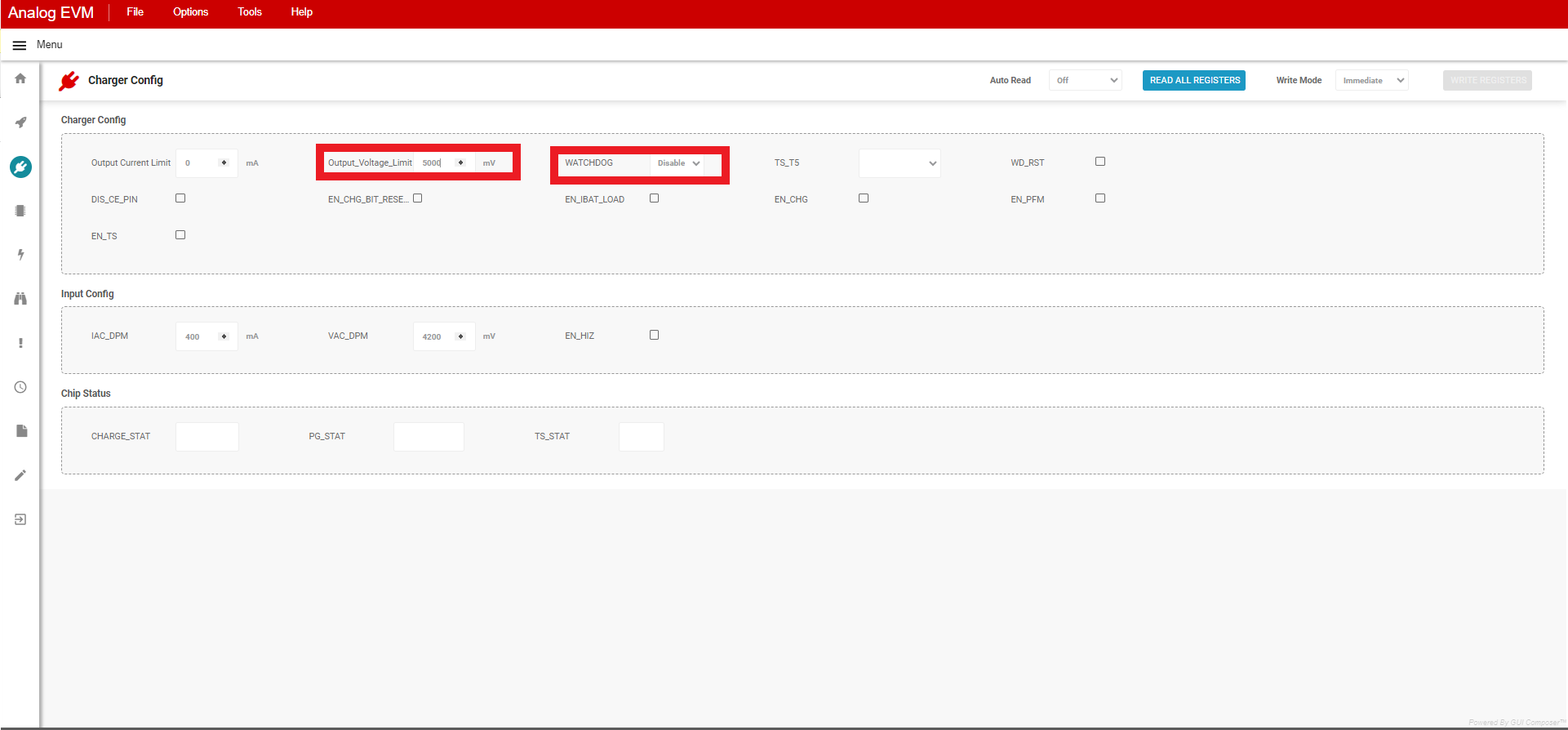Click the pencil edit sidebar icon
The width and height of the screenshot is (1568, 730).
(20, 475)
